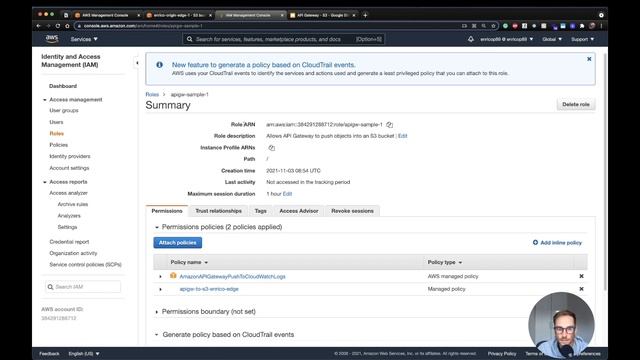Open the account user dropdown
This screenshot has width=640, height=360.
click(x=506, y=39)
